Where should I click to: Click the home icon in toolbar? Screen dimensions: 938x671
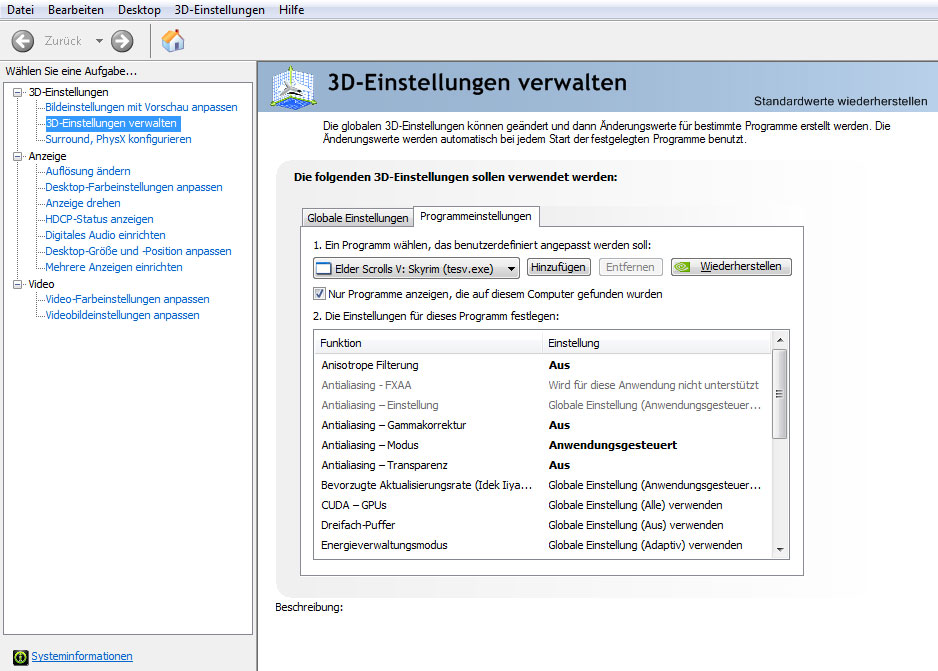coord(173,41)
